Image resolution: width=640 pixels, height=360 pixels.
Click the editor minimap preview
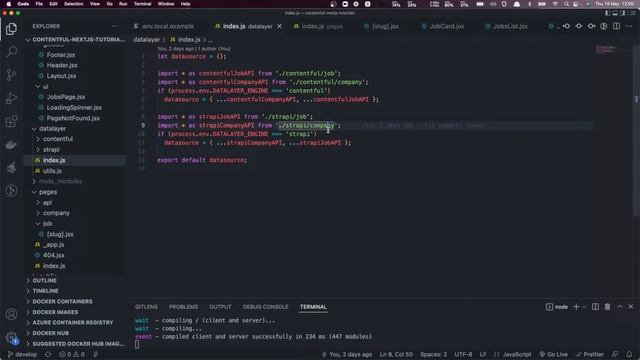606,49
